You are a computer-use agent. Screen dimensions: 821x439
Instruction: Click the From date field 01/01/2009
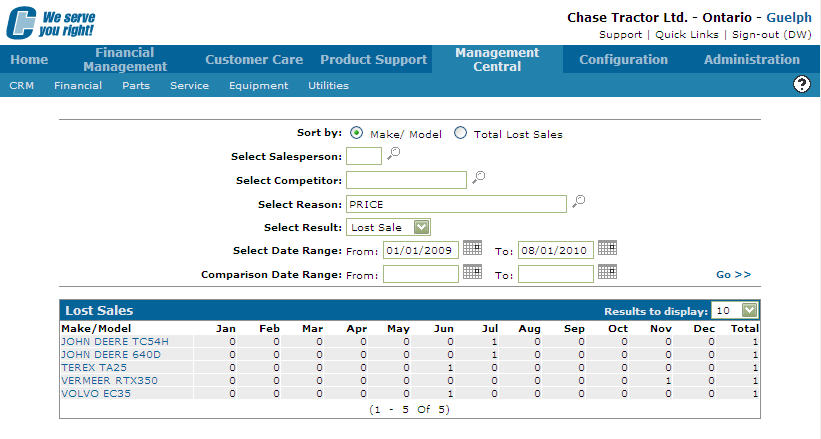tap(421, 250)
